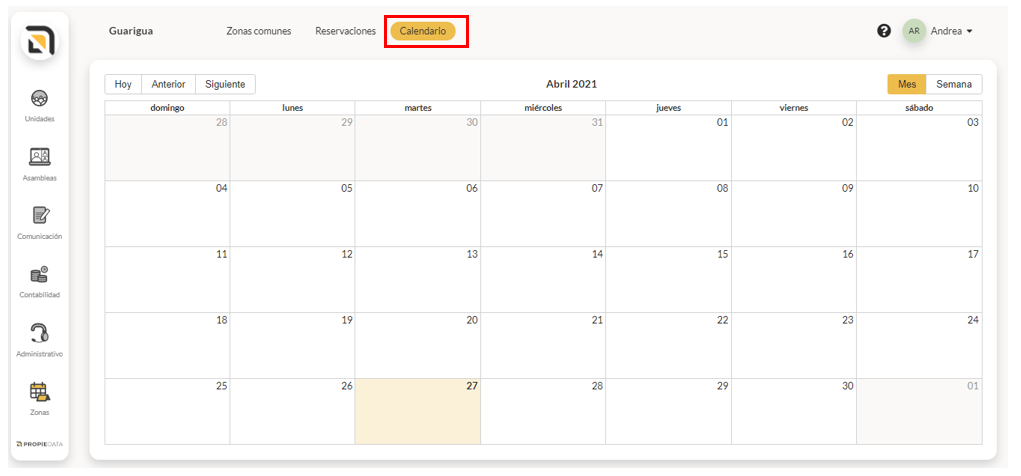Click day 21 in the calendar
The height and width of the screenshot is (476, 1021).
tap(543, 345)
